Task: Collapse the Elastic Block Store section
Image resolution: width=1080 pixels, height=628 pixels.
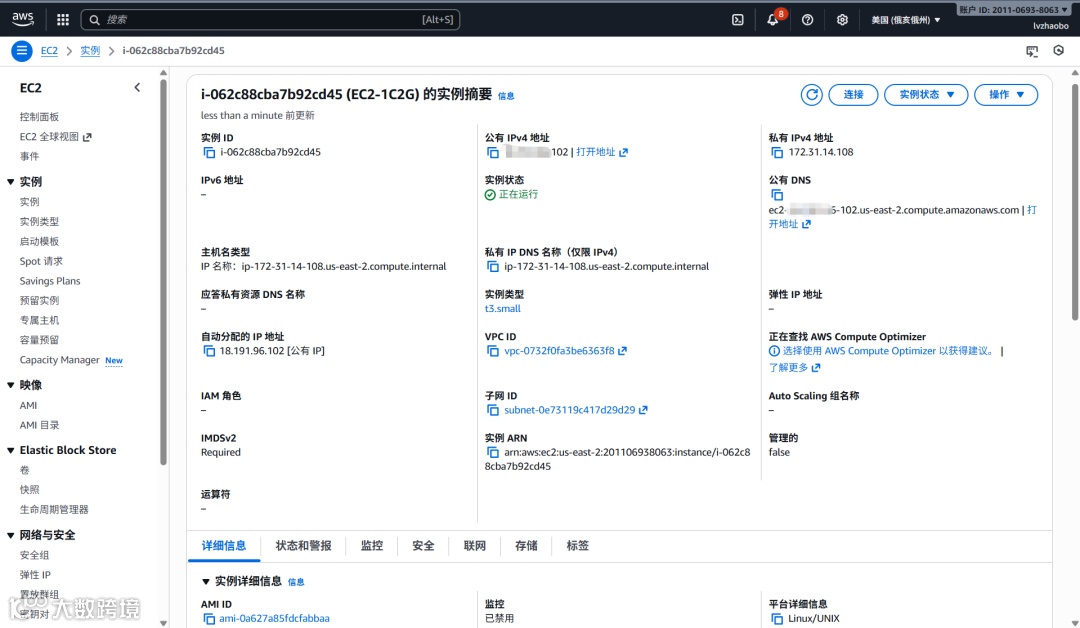Action: (x=11, y=450)
